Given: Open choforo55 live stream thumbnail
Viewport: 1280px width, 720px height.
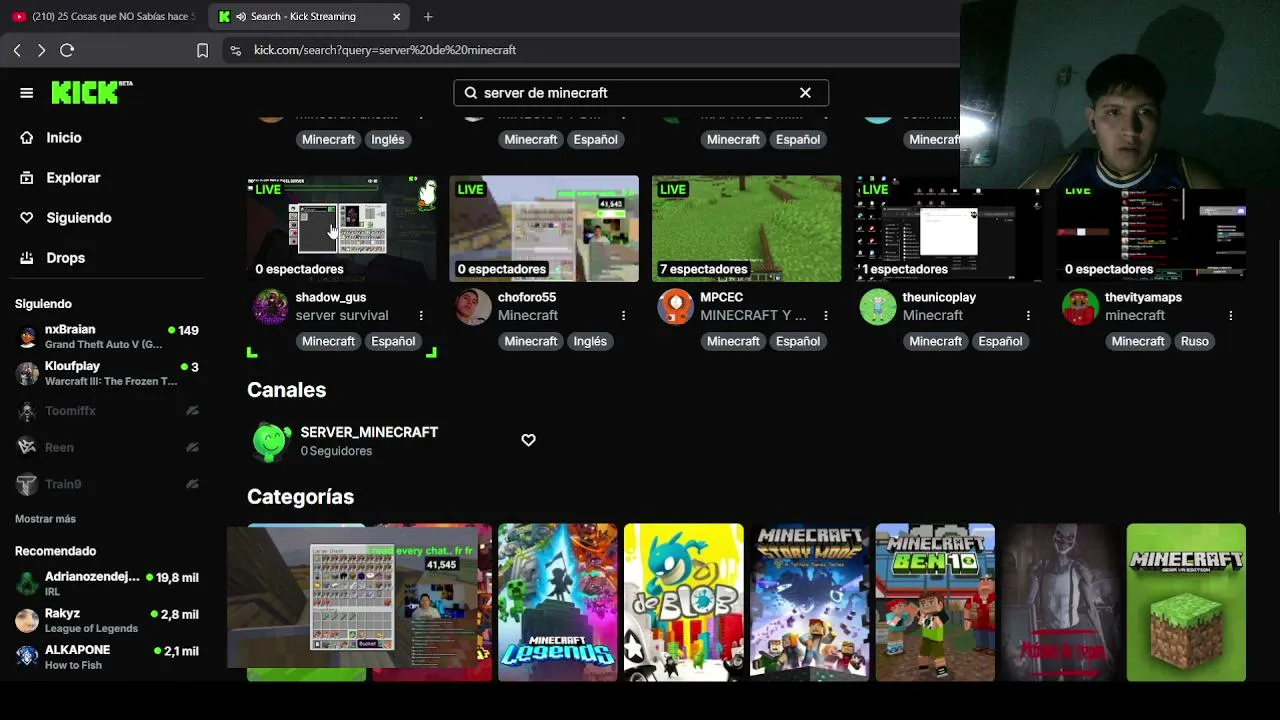Looking at the screenshot, I should coord(544,229).
